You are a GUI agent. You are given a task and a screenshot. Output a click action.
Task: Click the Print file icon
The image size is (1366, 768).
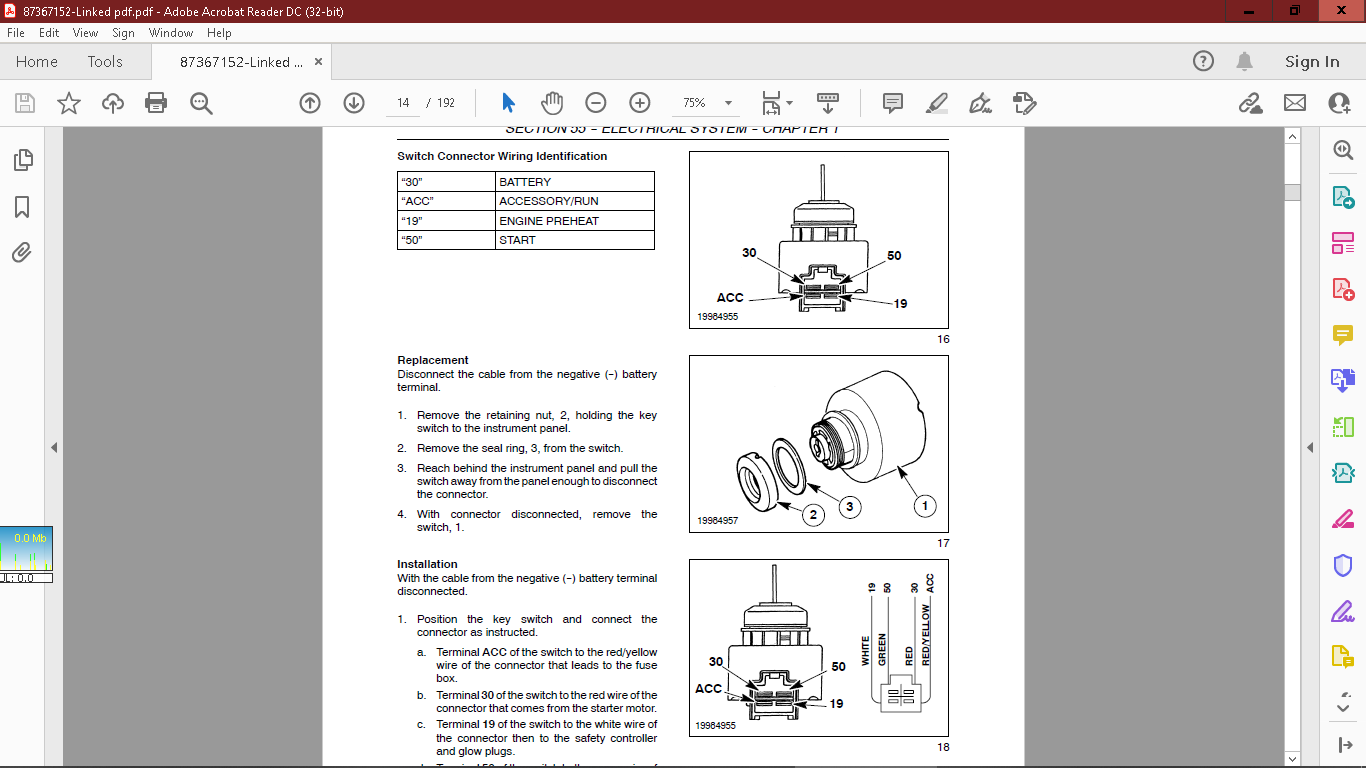156,103
